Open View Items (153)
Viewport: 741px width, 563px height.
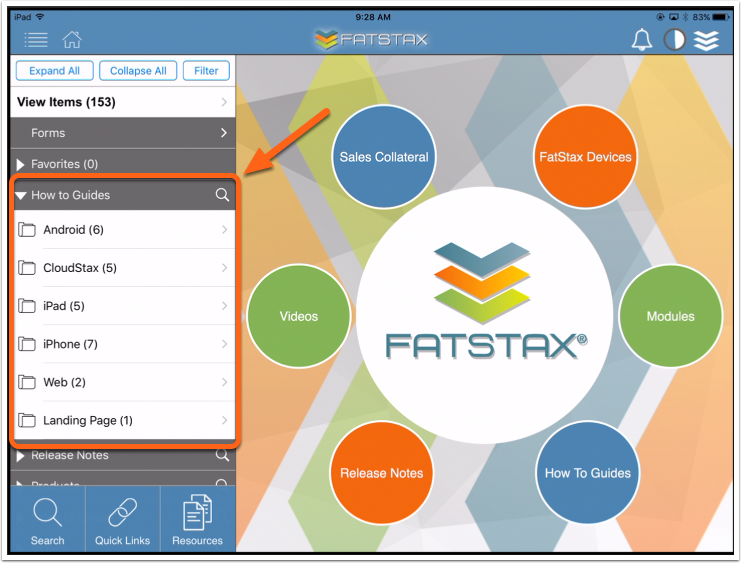click(x=123, y=102)
